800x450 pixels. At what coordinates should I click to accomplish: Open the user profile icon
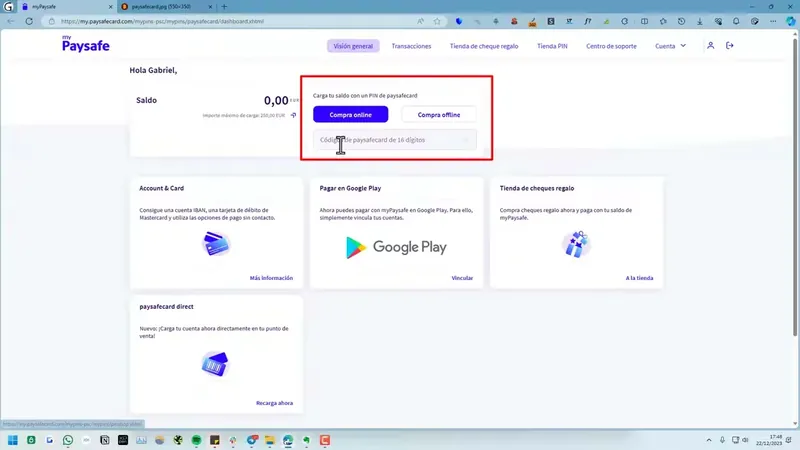[x=710, y=46]
